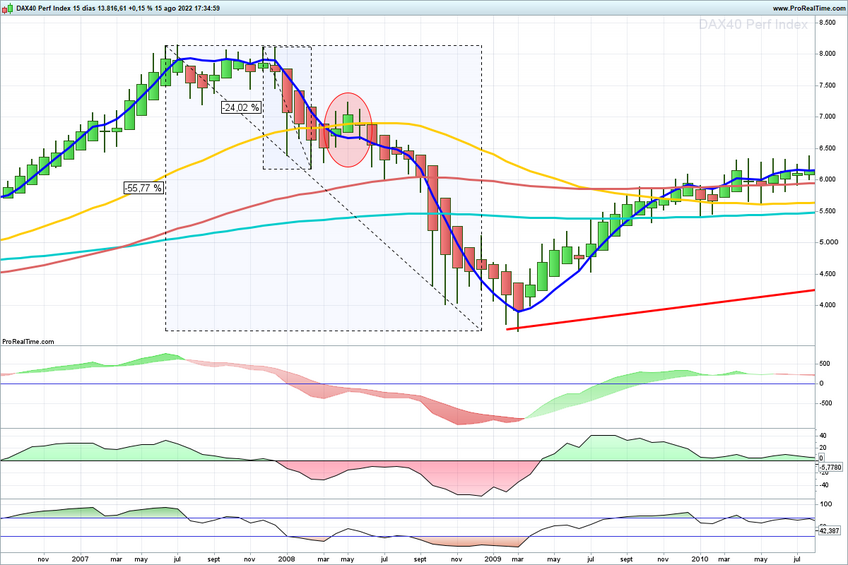Select the red ellipse annotation on the chart
848x565 pixels.
348,130
